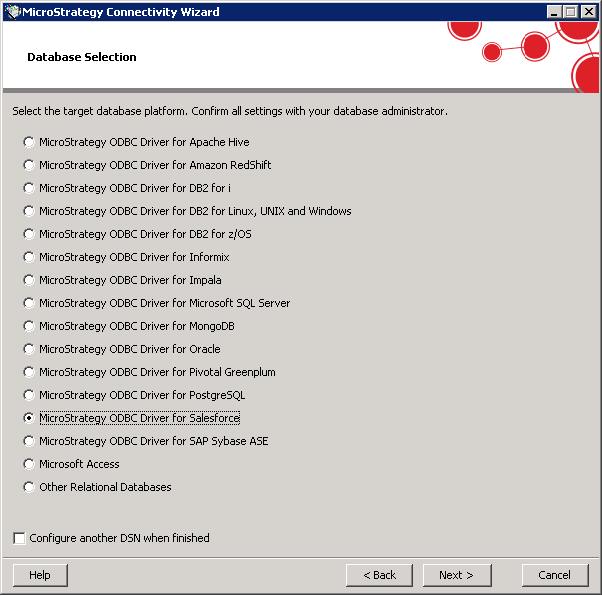Select the MongoDB ODBC driver

click(x=29, y=326)
